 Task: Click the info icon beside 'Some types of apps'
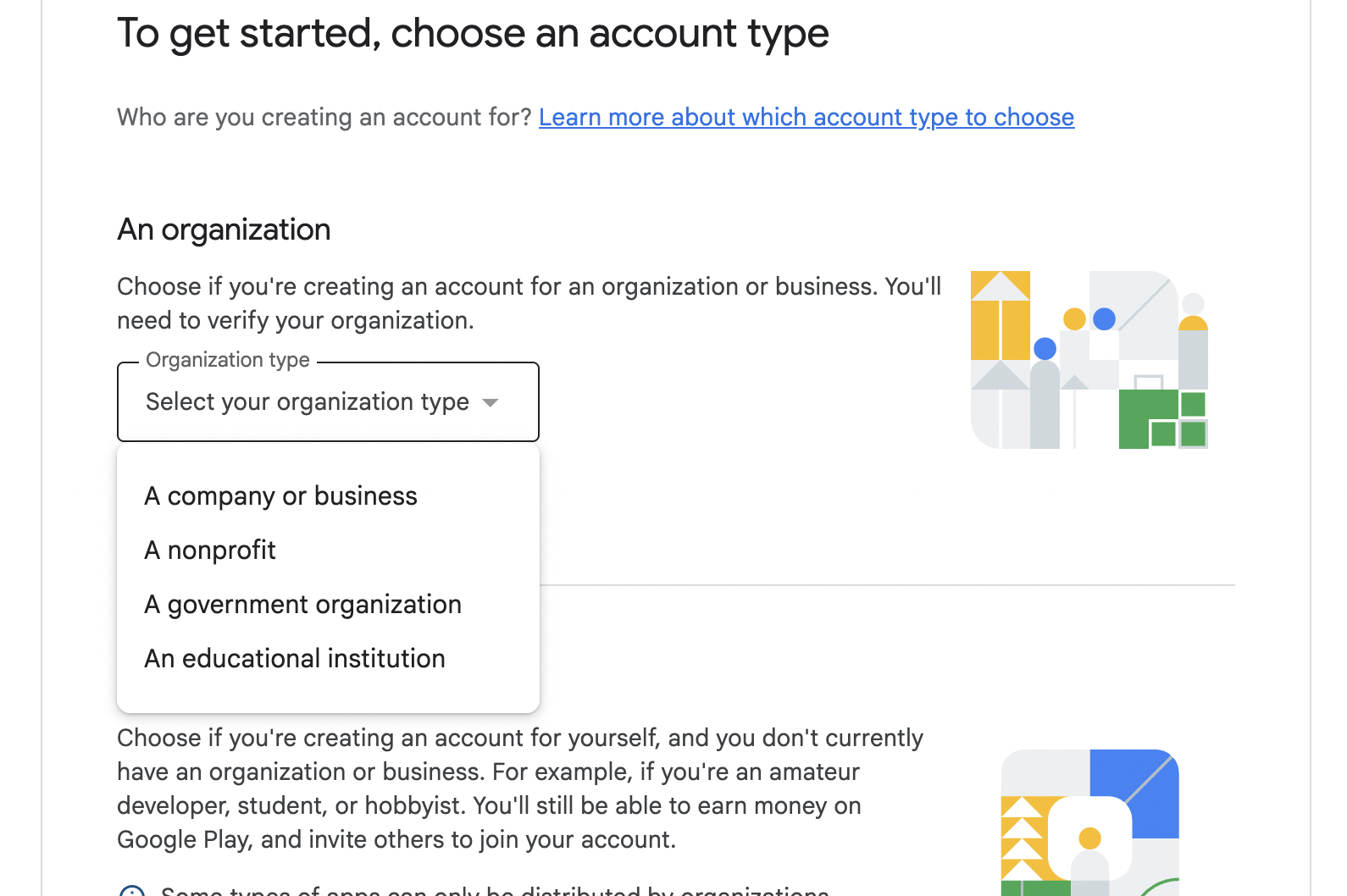point(132,891)
